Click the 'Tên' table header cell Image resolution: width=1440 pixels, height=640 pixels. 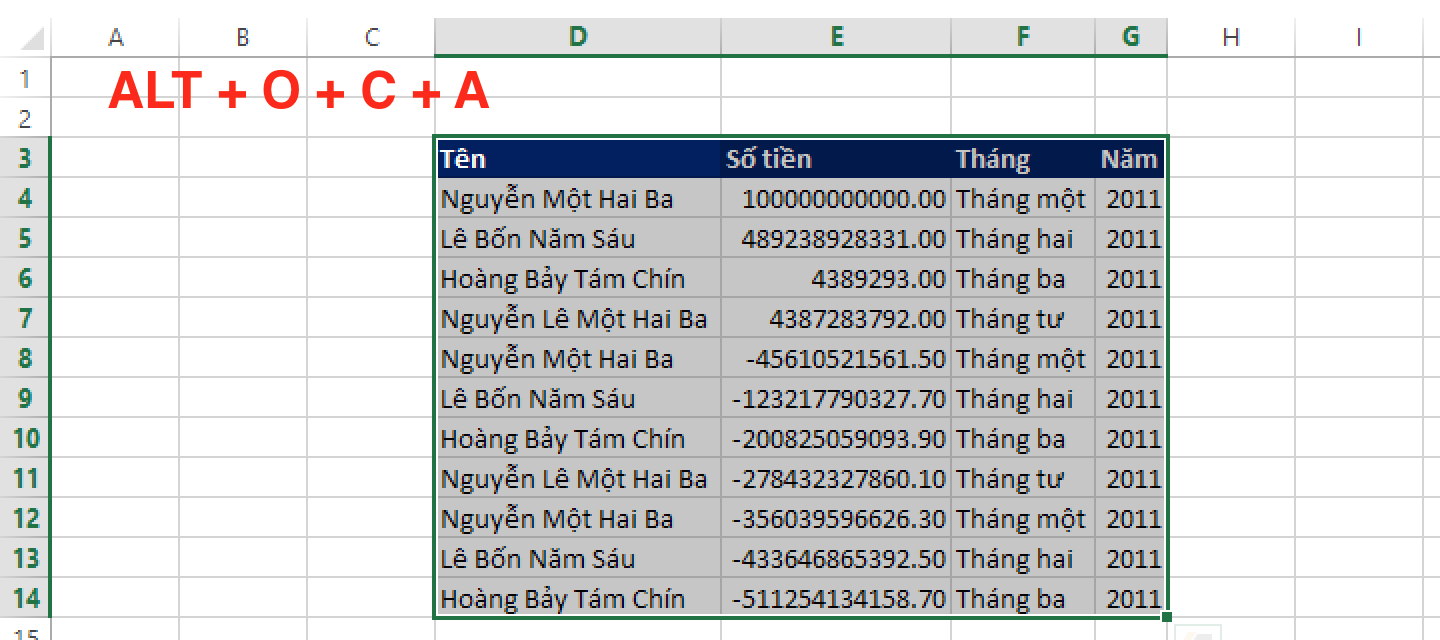[578, 158]
